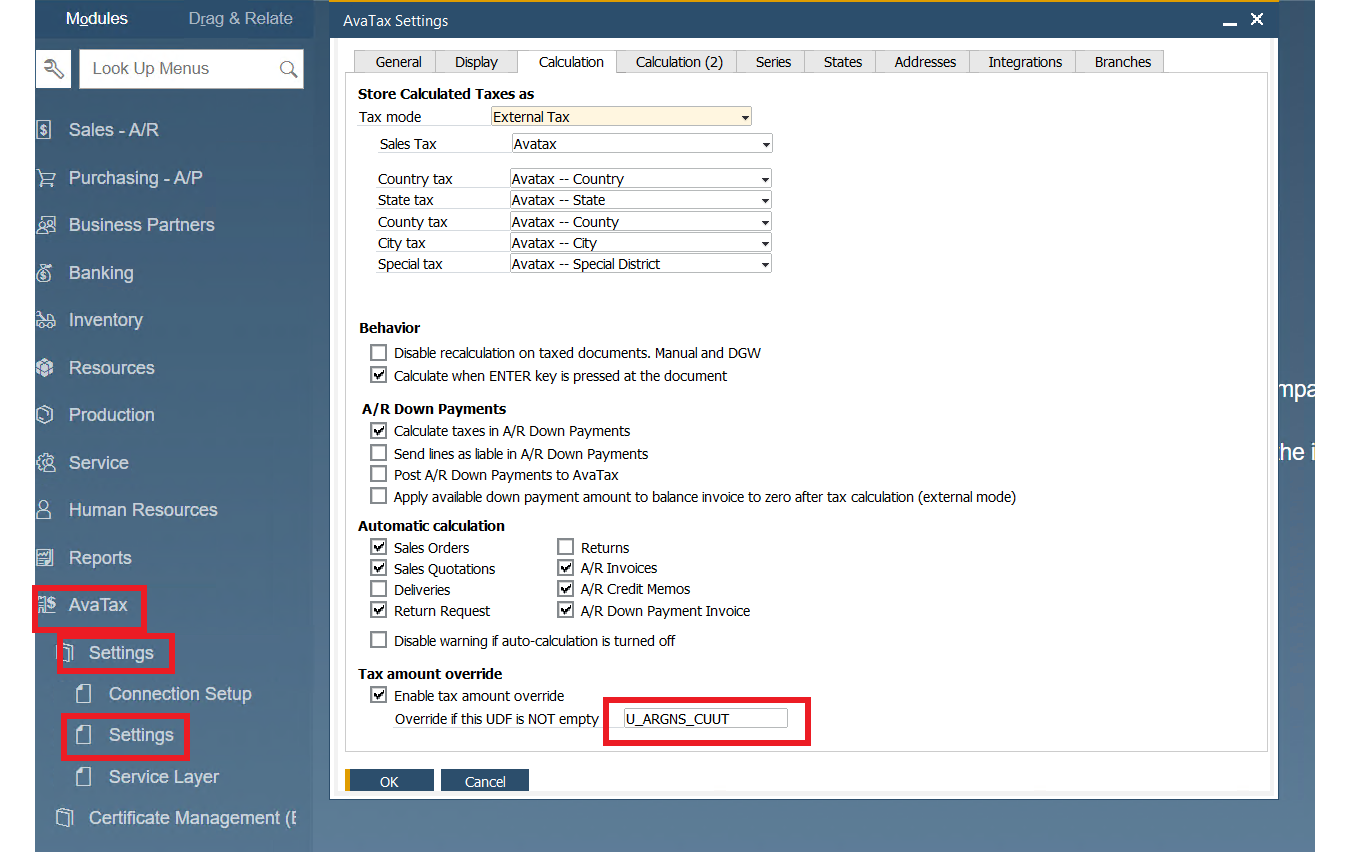Click the Reports chart icon
This screenshot has height=852, width=1350.
pyautogui.click(x=45, y=558)
